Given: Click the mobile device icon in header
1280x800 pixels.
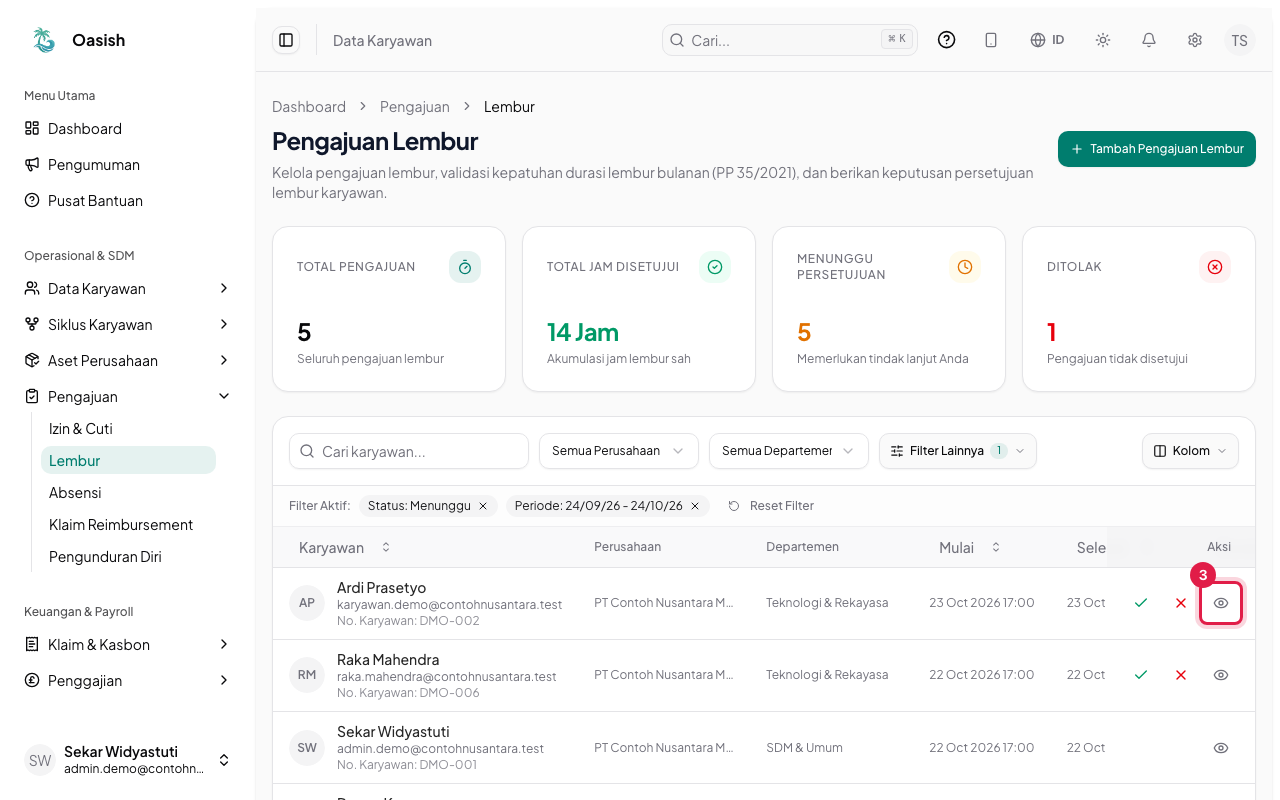Looking at the screenshot, I should [x=991, y=40].
